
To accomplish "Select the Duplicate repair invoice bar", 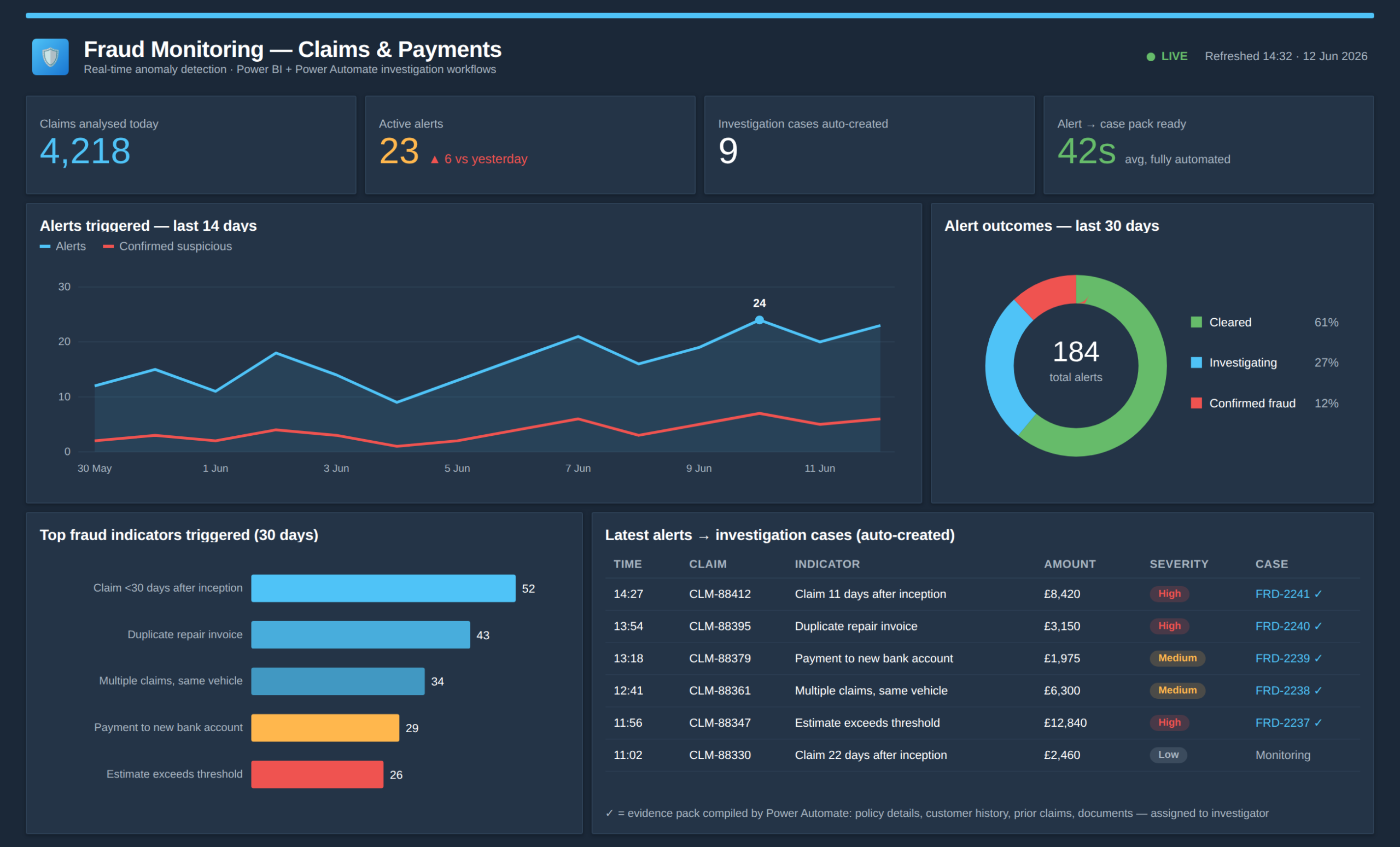I will click(360, 634).
